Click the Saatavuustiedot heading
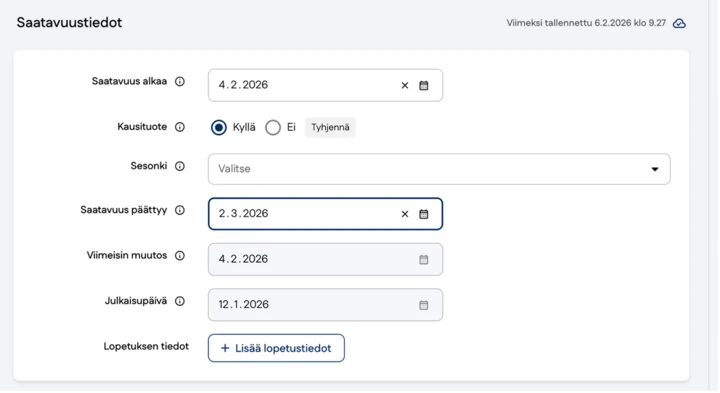 tap(69, 22)
